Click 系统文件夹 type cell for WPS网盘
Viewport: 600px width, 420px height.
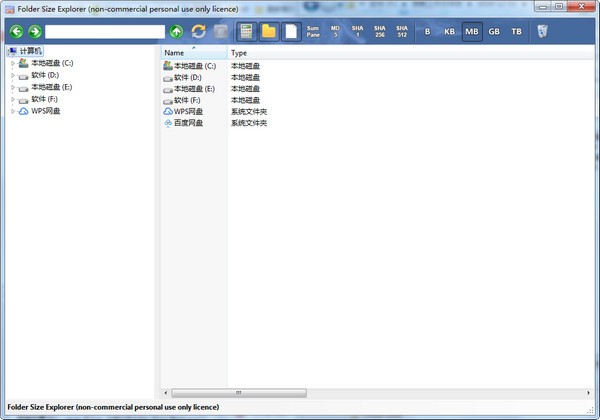pyautogui.click(x=249, y=112)
